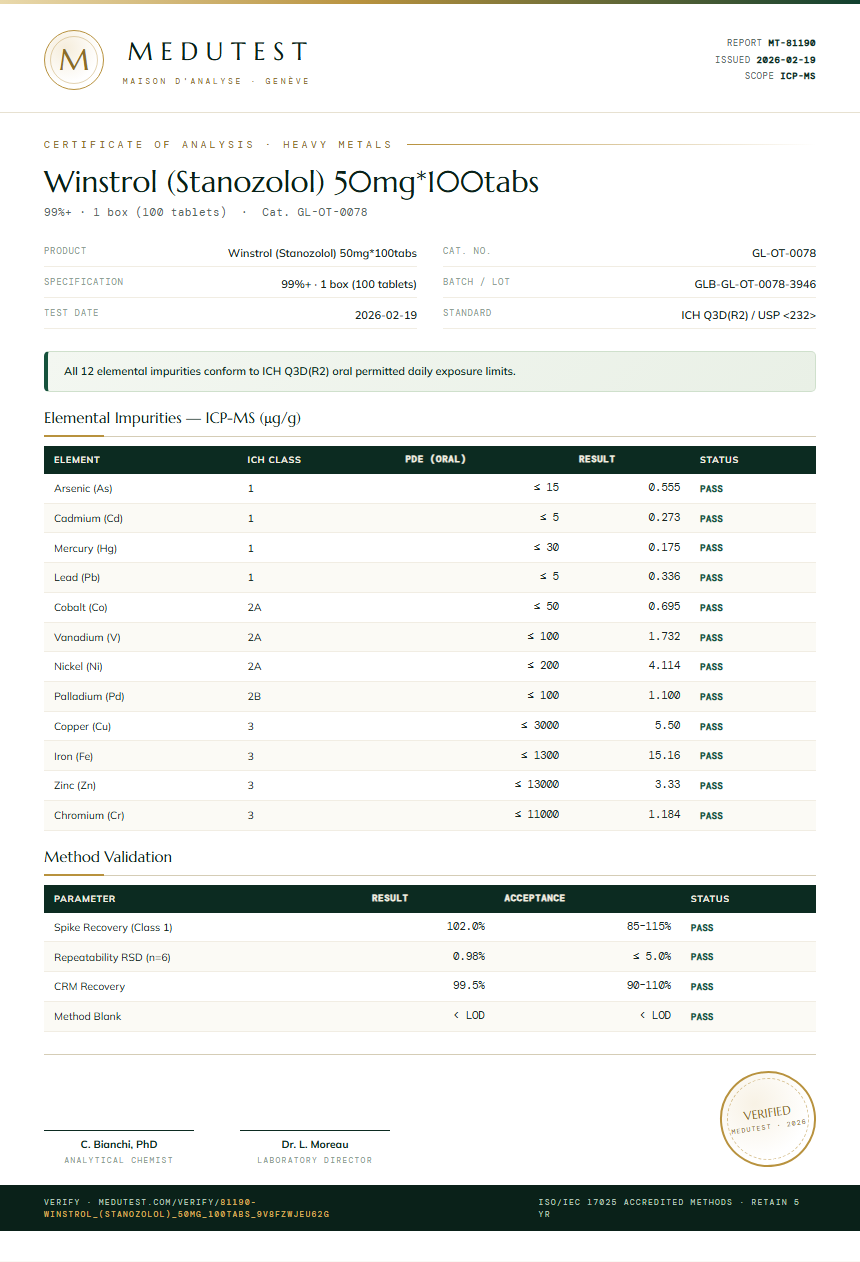Open the medutest.com verify link in the footer
This screenshot has width=860, height=1262.
point(187,1208)
